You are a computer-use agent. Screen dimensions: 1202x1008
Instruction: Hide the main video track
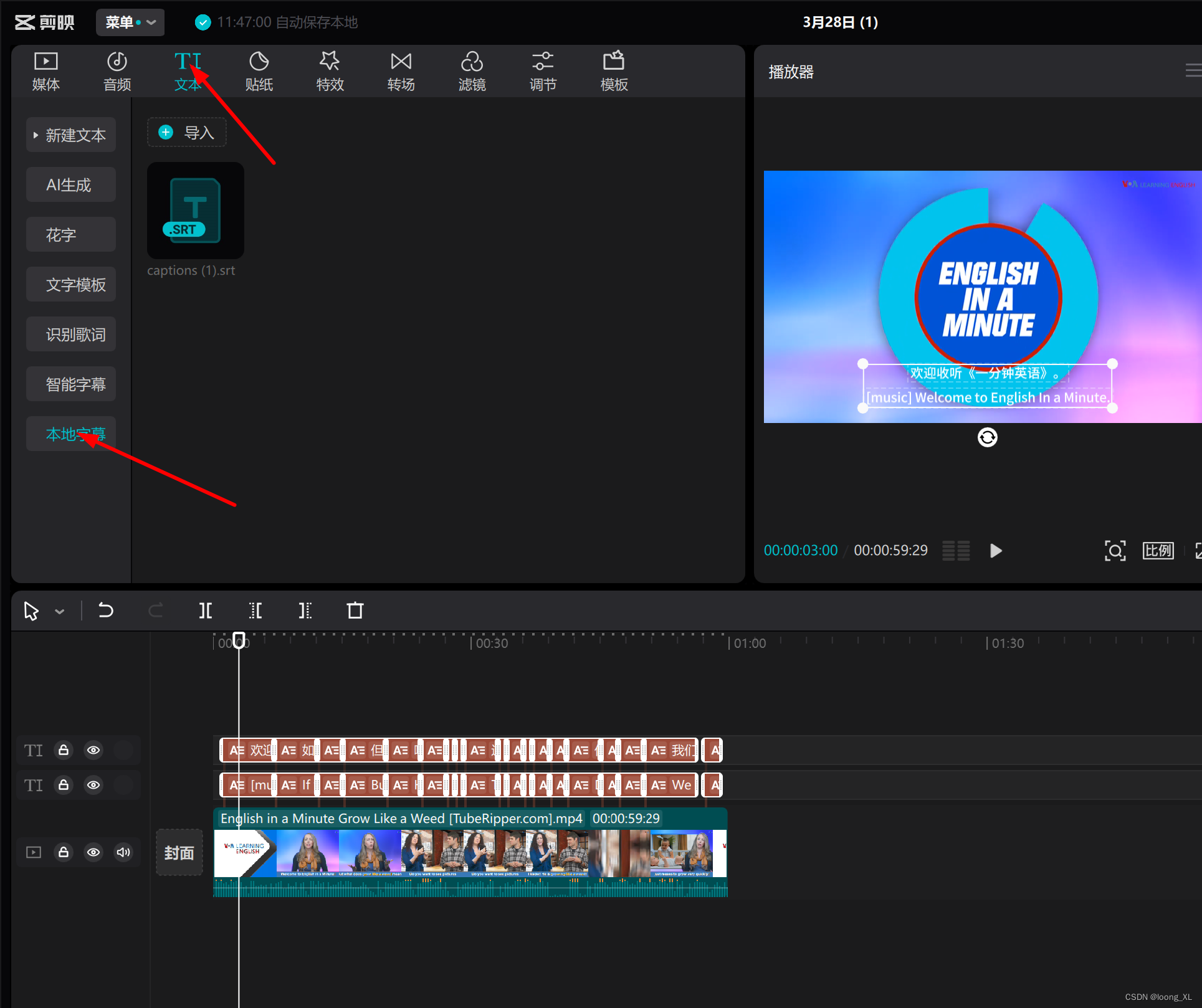tap(93, 852)
